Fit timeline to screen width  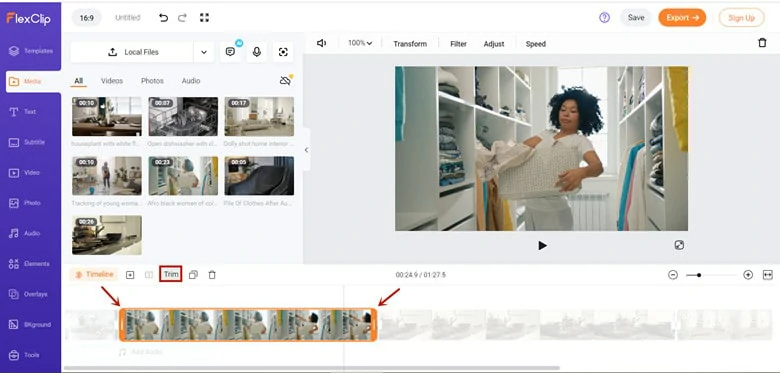point(768,275)
